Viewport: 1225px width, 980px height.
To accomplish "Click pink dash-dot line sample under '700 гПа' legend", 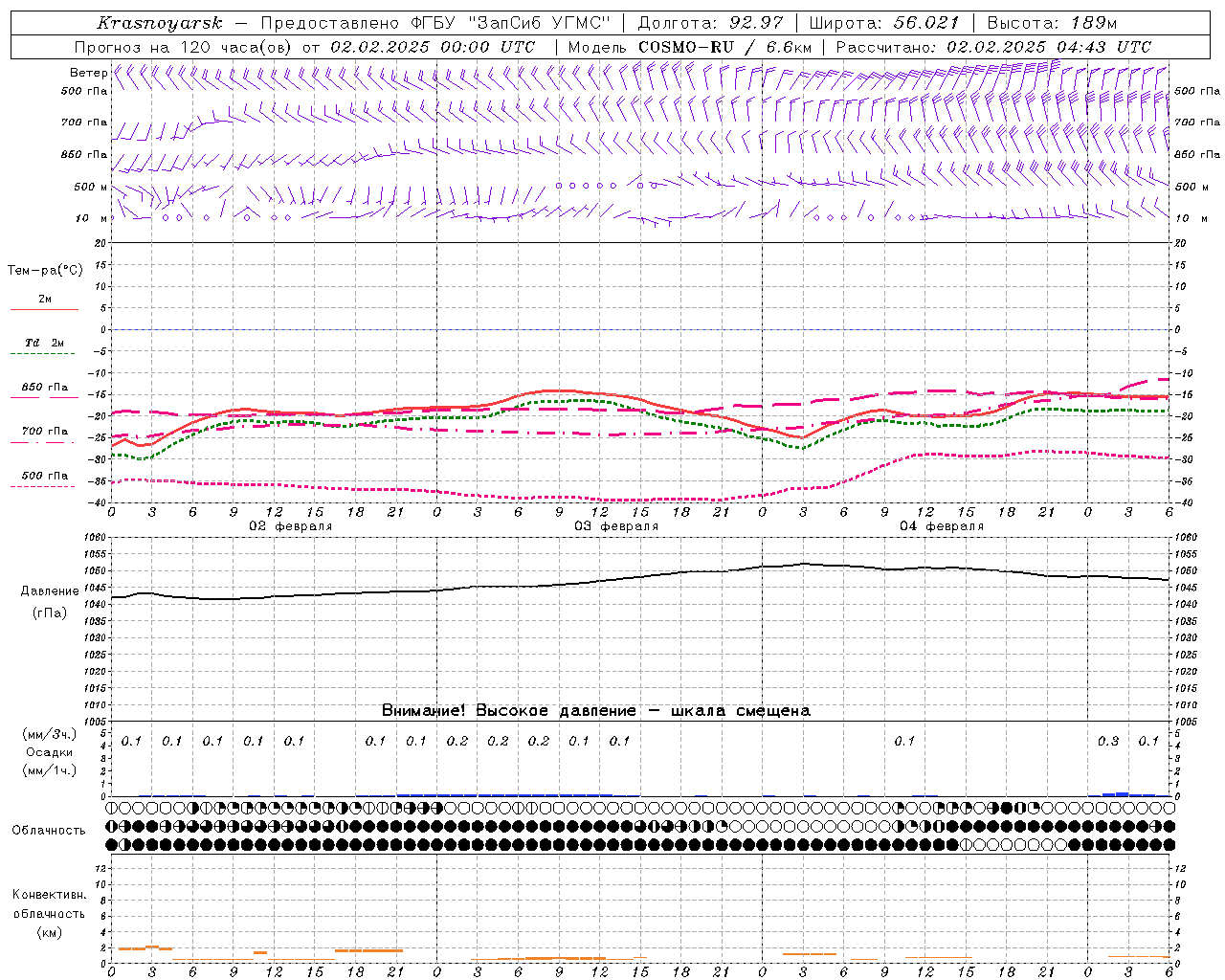I will [x=42, y=442].
